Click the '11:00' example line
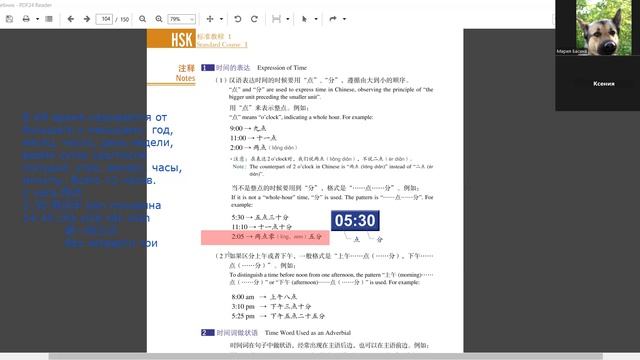This screenshot has width=640, height=360. tap(253, 138)
